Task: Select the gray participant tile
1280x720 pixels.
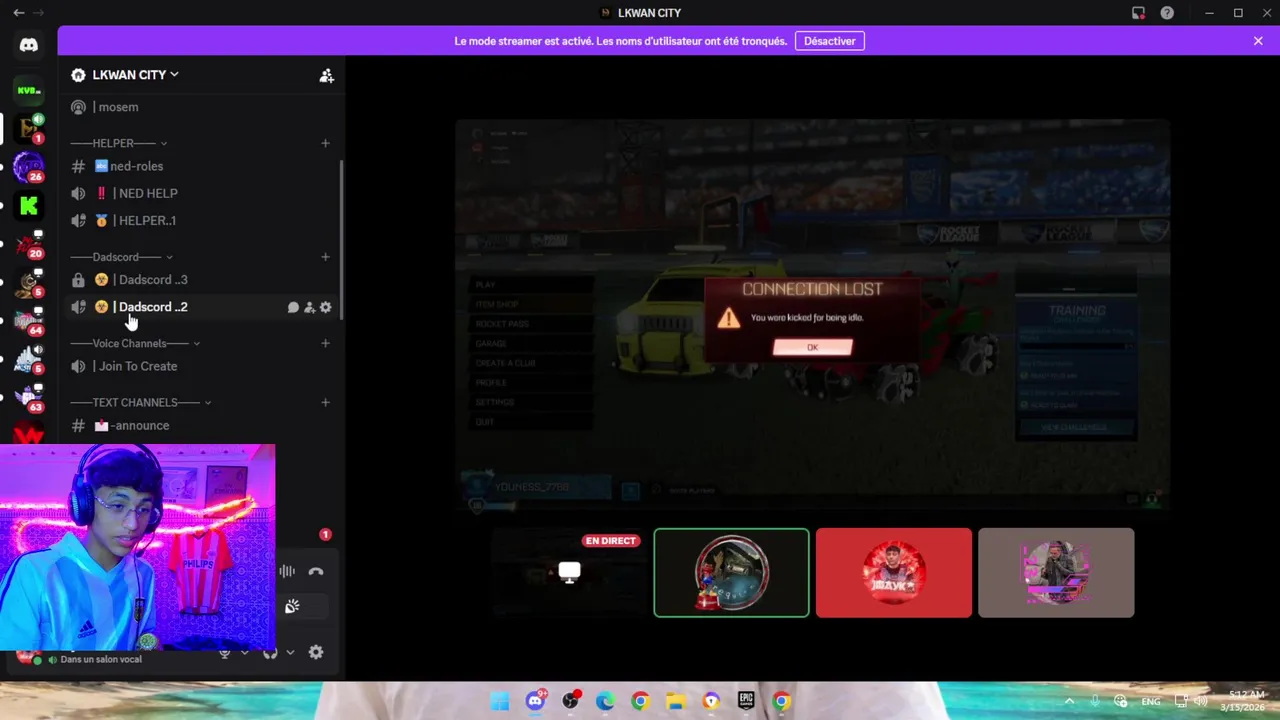Action: (1056, 573)
